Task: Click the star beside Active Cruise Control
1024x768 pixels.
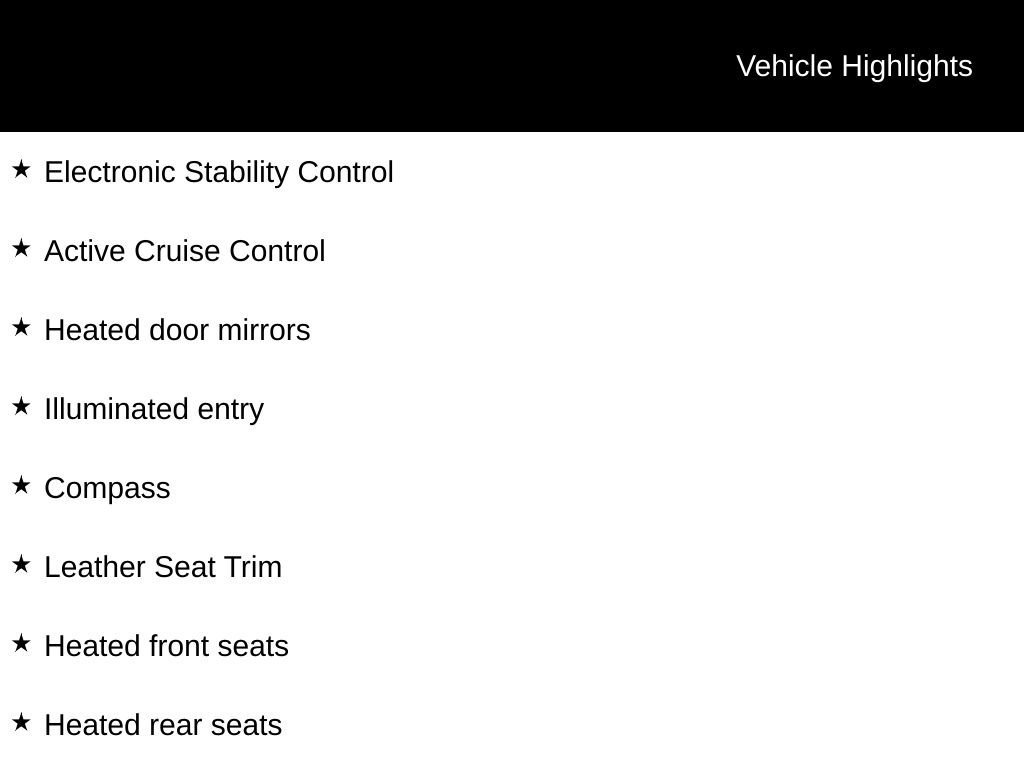Action: coord(21,249)
